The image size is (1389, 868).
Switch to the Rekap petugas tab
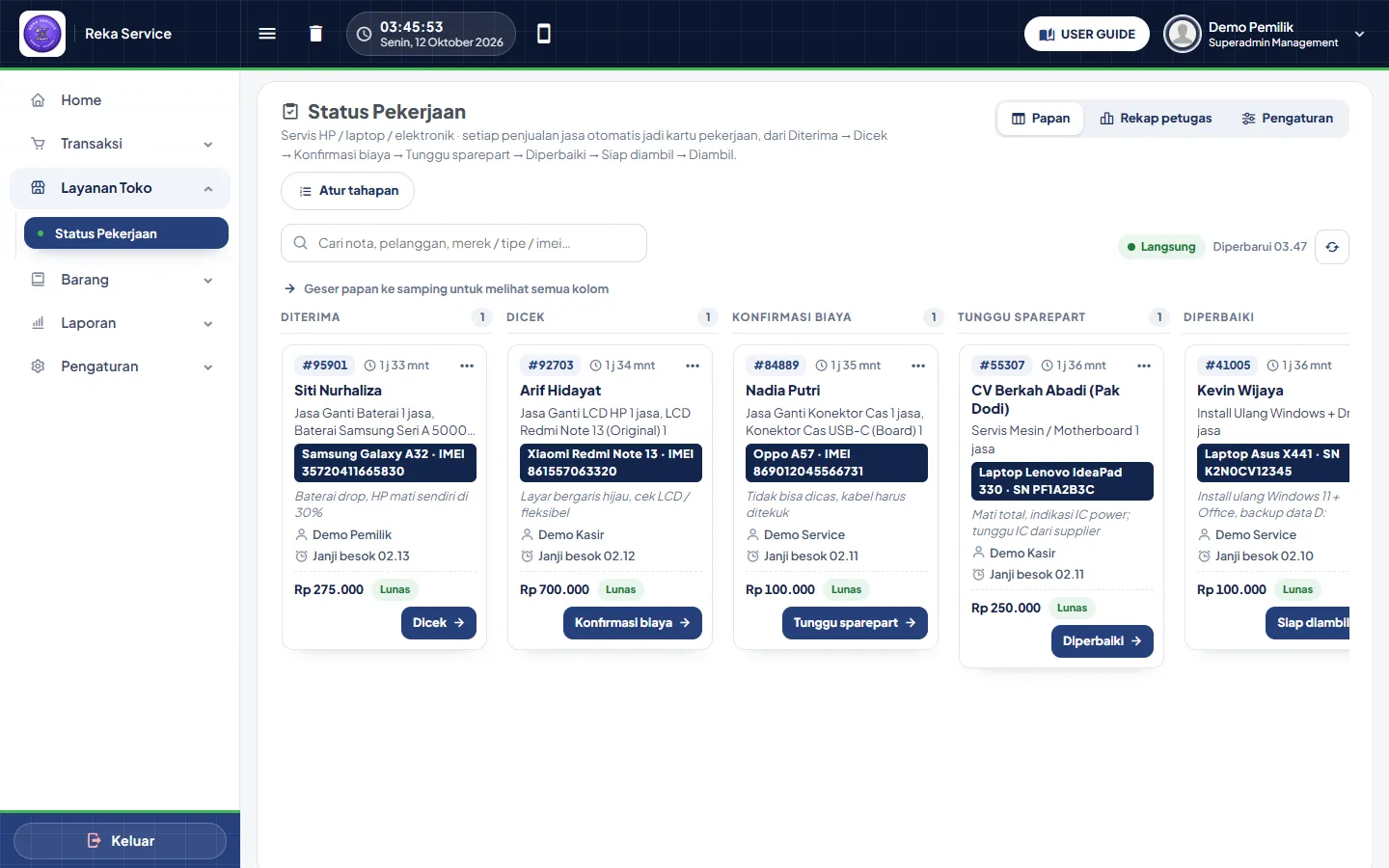click(1156, 119)
